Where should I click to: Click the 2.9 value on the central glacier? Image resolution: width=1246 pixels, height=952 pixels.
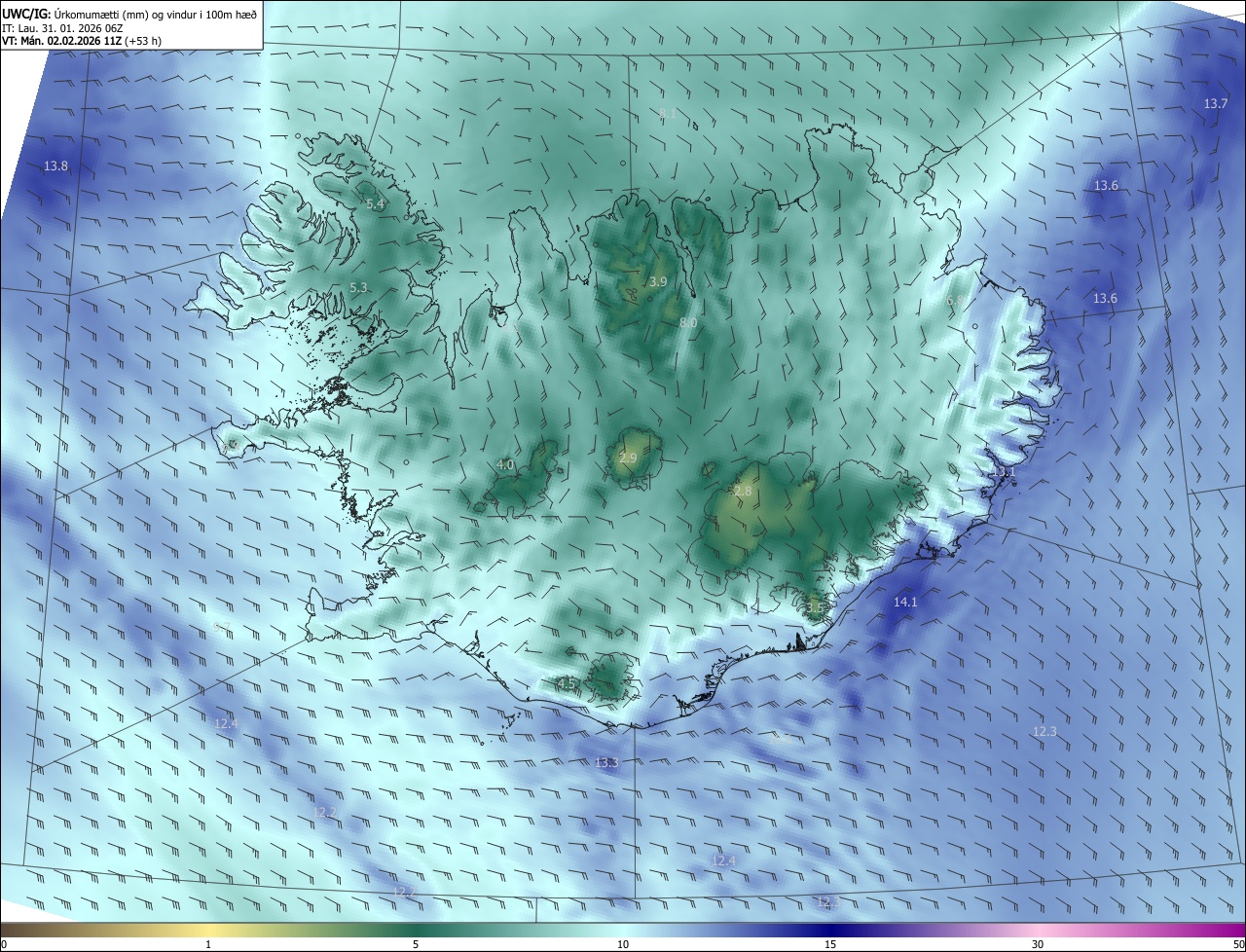coord(628,458)
